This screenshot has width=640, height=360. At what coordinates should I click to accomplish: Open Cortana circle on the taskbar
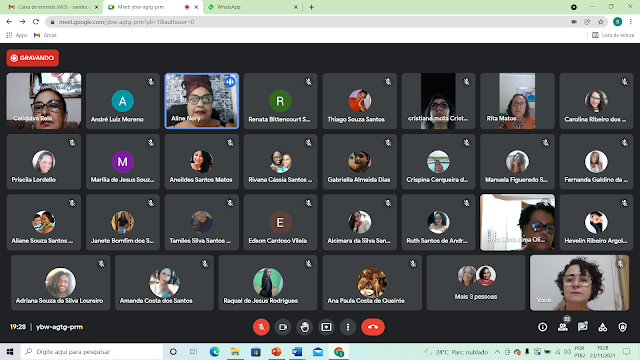click(x=173, y=351)
